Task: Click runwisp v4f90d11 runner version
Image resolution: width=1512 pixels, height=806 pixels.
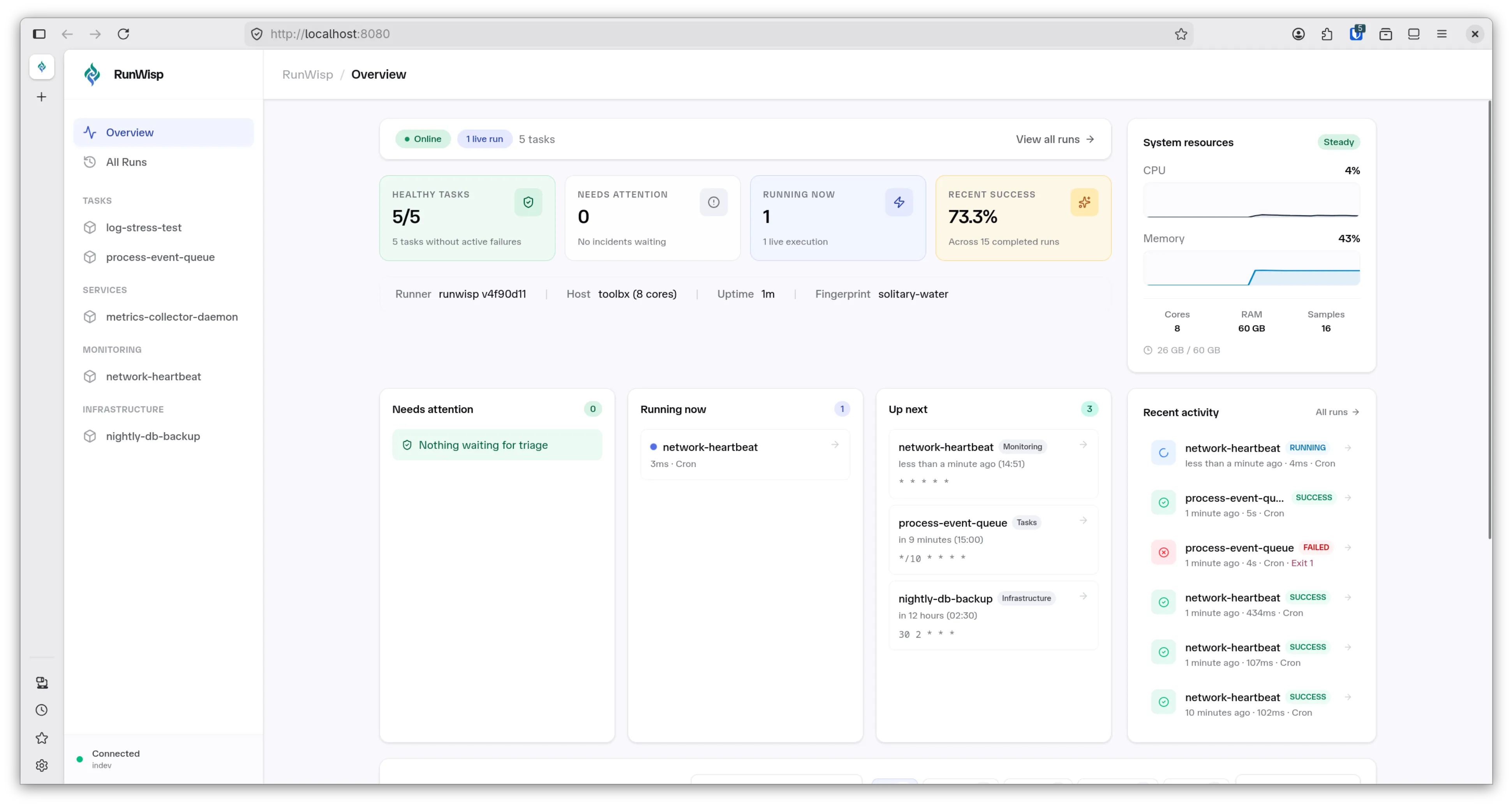Action: 482,294
